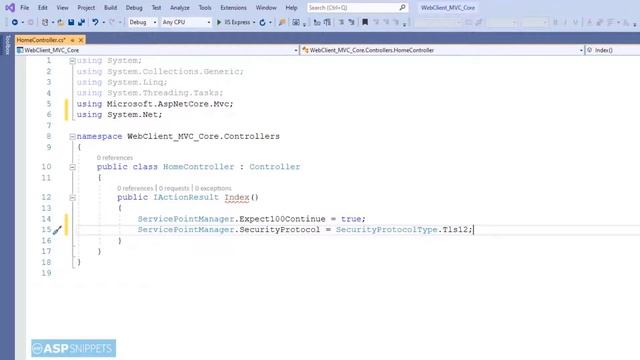Open the Test menu
Viewport: 640px width, 360px height.
156,8
